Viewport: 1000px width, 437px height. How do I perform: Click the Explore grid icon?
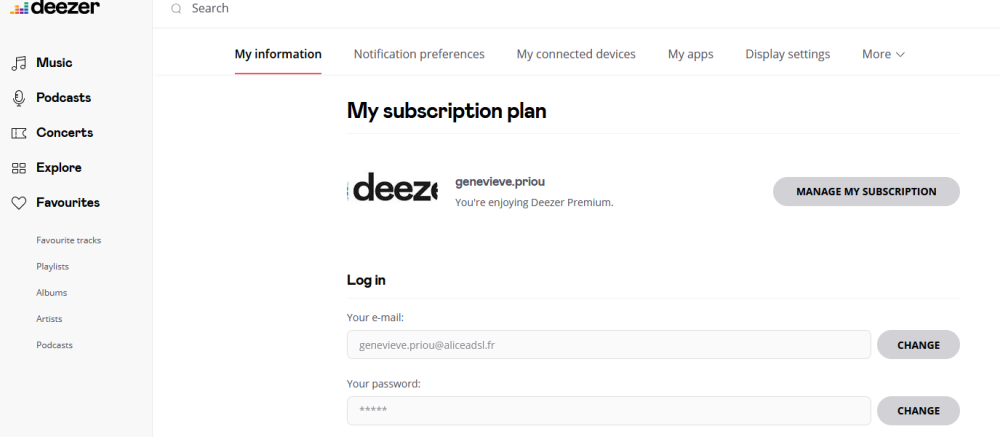pyautogui.click(x=18, y=168)
